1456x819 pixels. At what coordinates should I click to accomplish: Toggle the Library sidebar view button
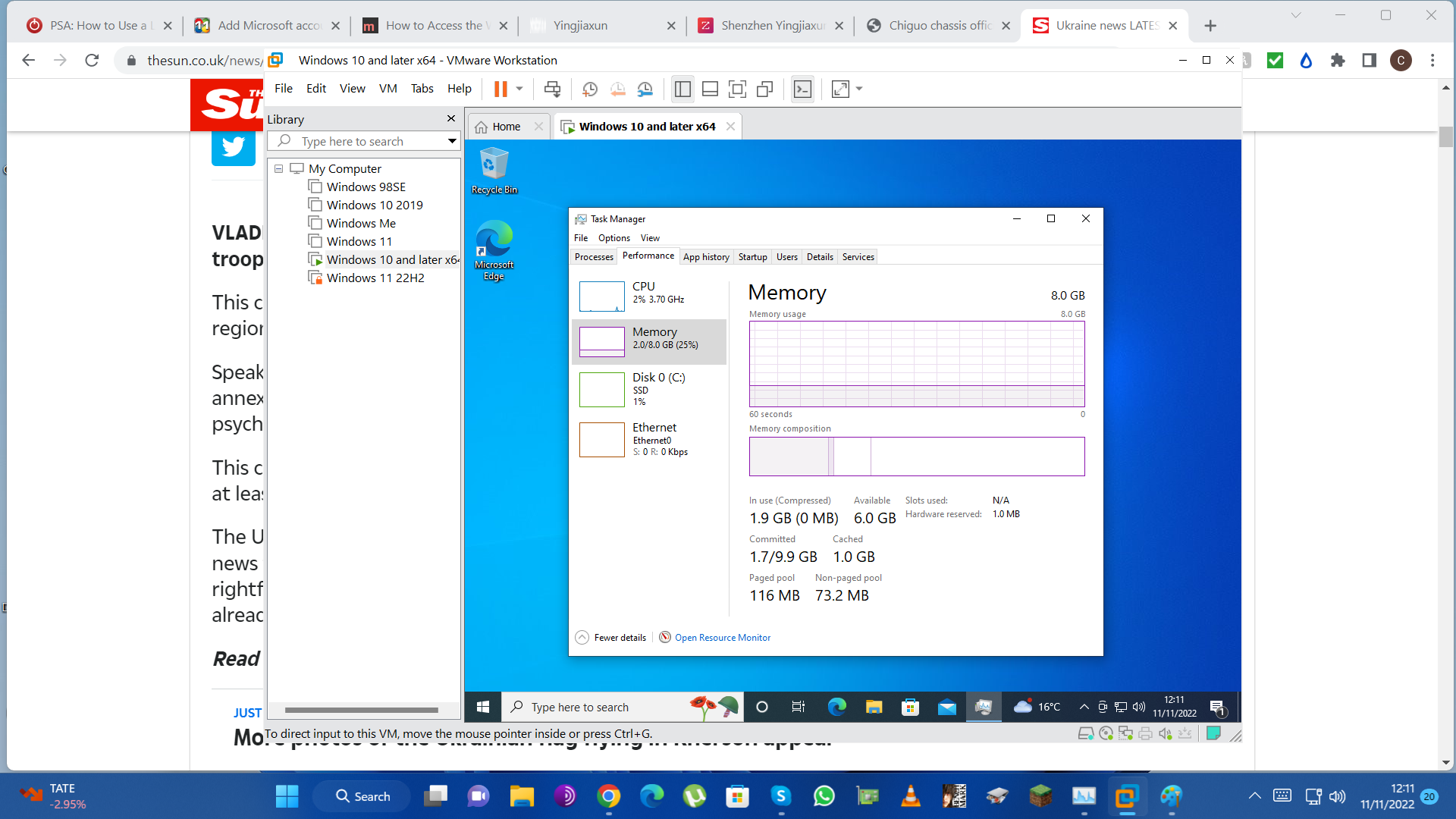coord(682,89)
